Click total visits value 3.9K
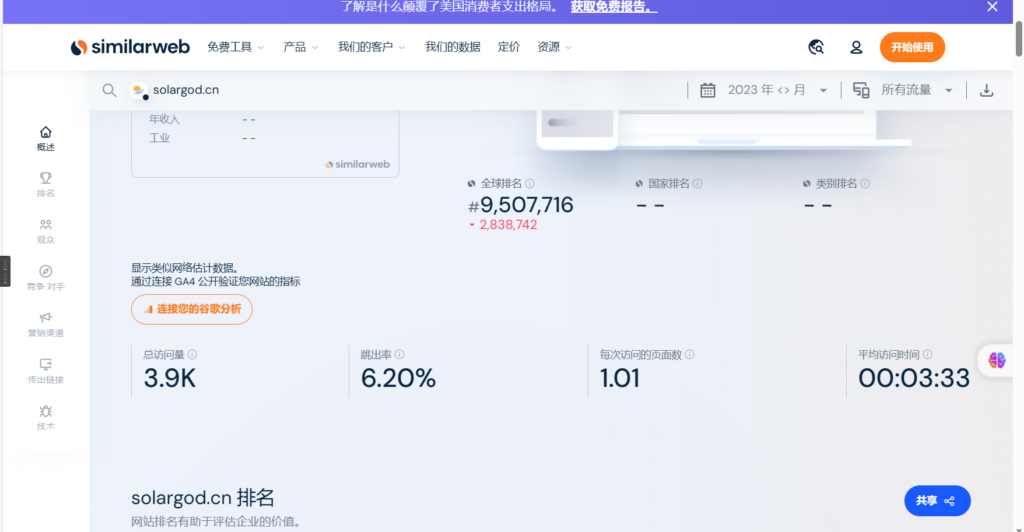Screen dimensions: 1024x532 tap(170, 379)
